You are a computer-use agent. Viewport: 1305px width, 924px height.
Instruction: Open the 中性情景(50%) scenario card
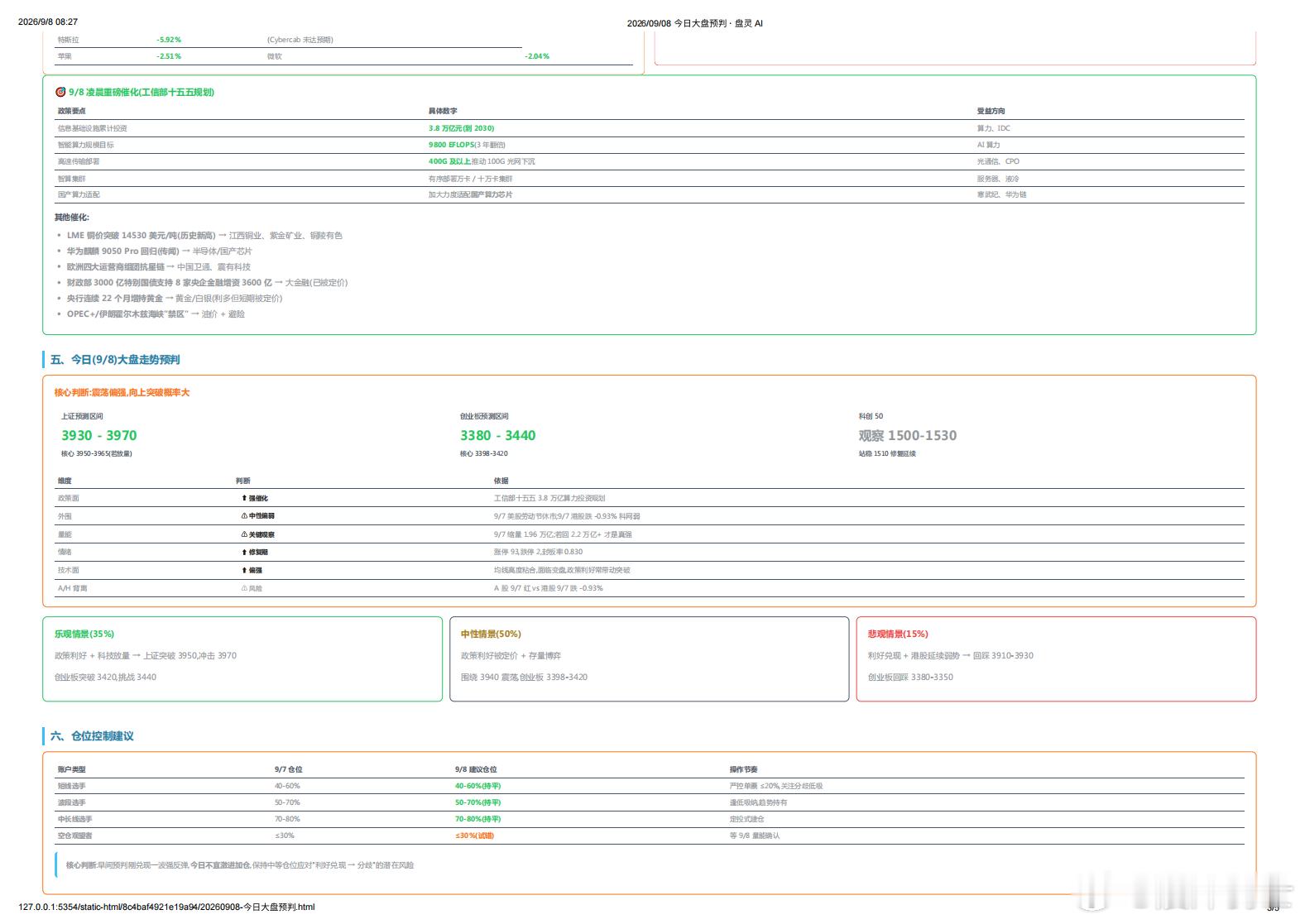(650, 659)
